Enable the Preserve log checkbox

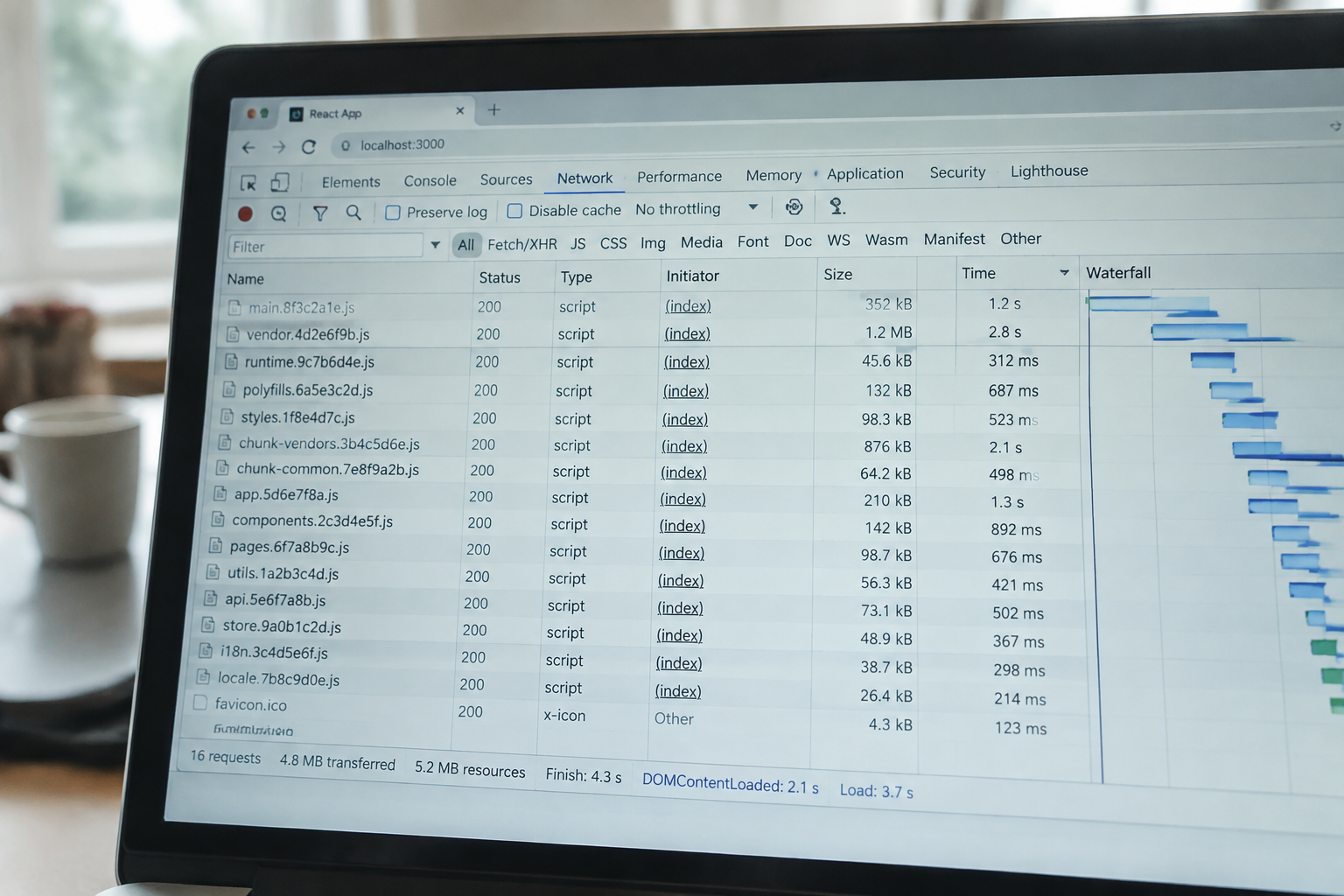click(393, 212)
